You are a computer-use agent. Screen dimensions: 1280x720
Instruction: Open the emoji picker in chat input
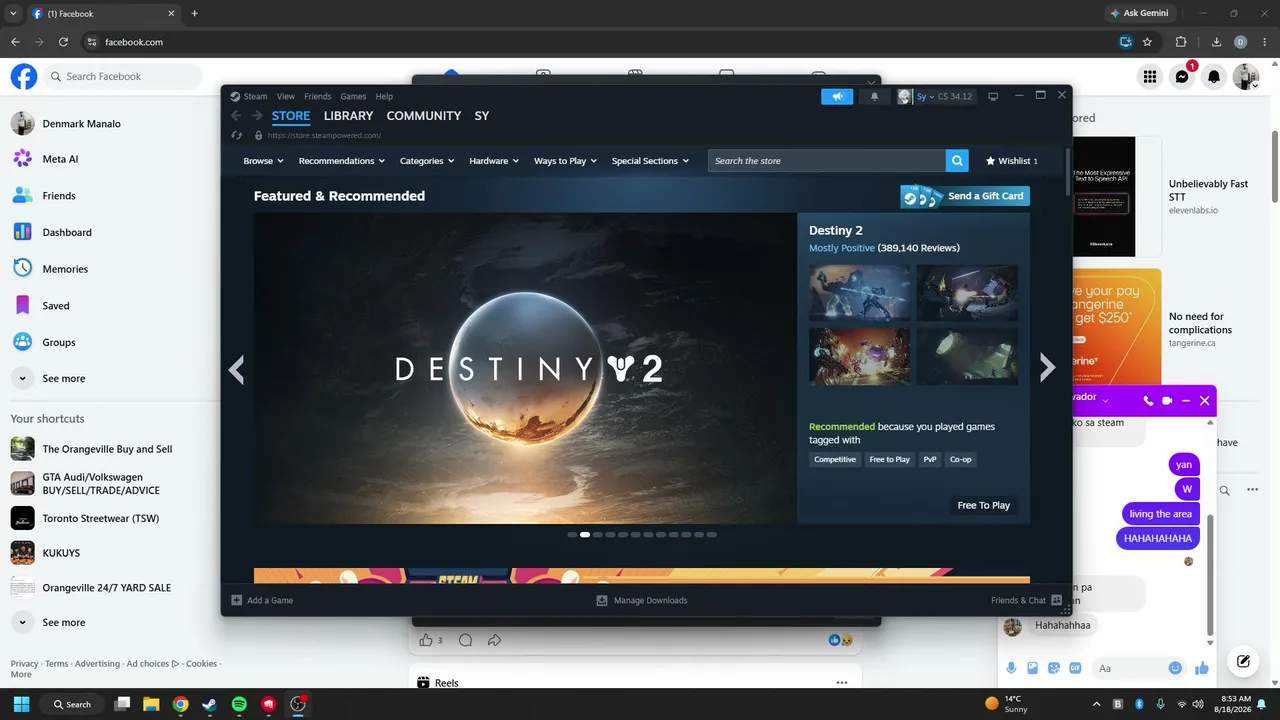tap(1176, 668)
